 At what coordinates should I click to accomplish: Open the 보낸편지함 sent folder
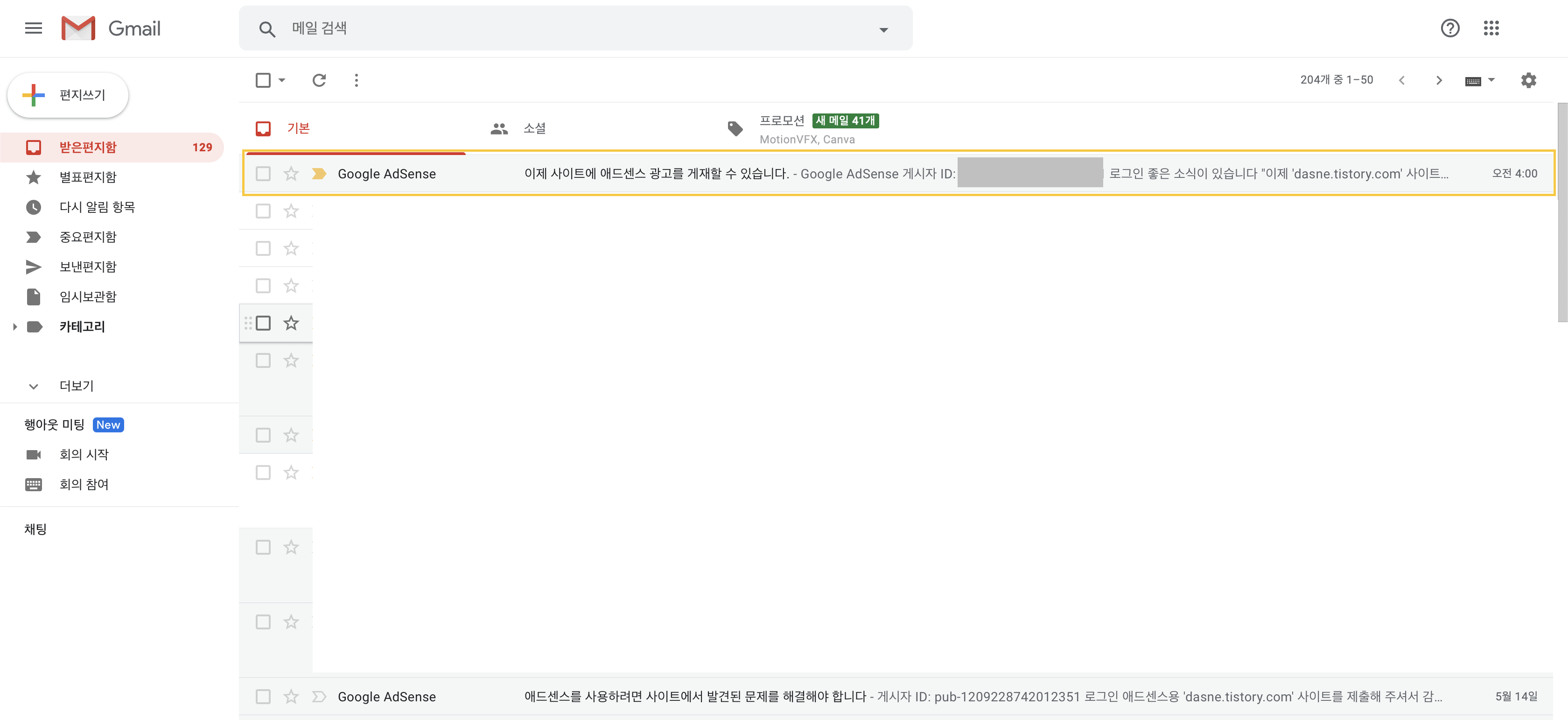pos(88,267)
